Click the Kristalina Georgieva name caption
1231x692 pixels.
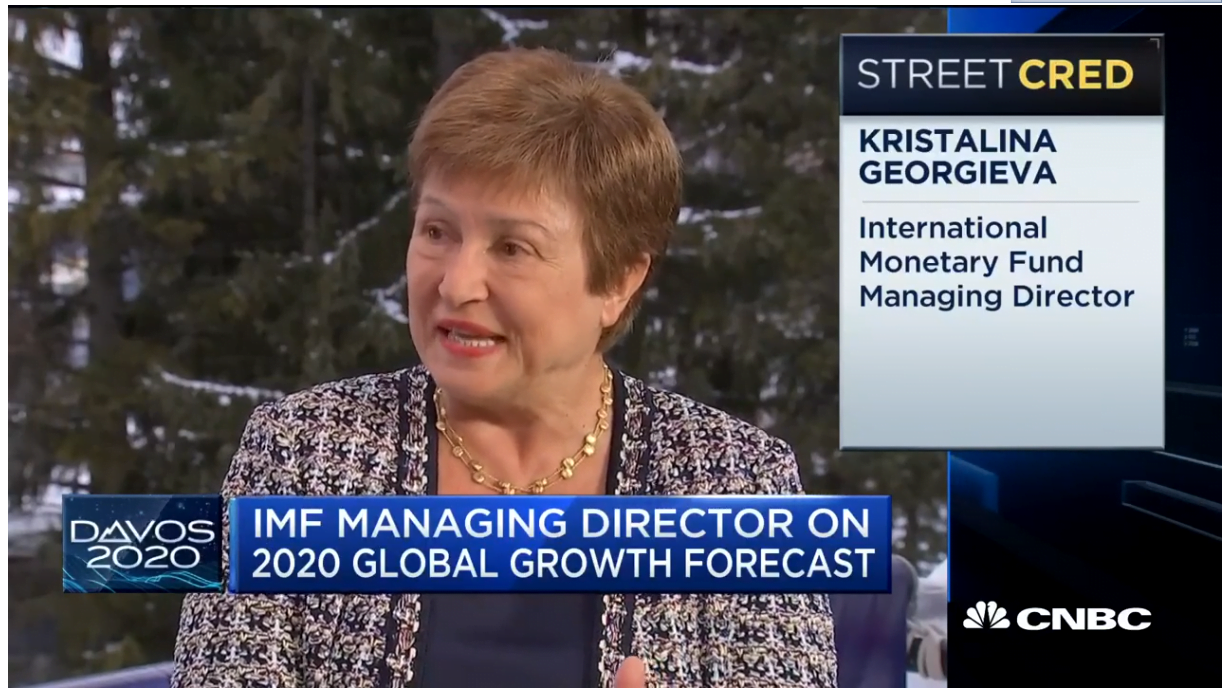pos(957,157)
